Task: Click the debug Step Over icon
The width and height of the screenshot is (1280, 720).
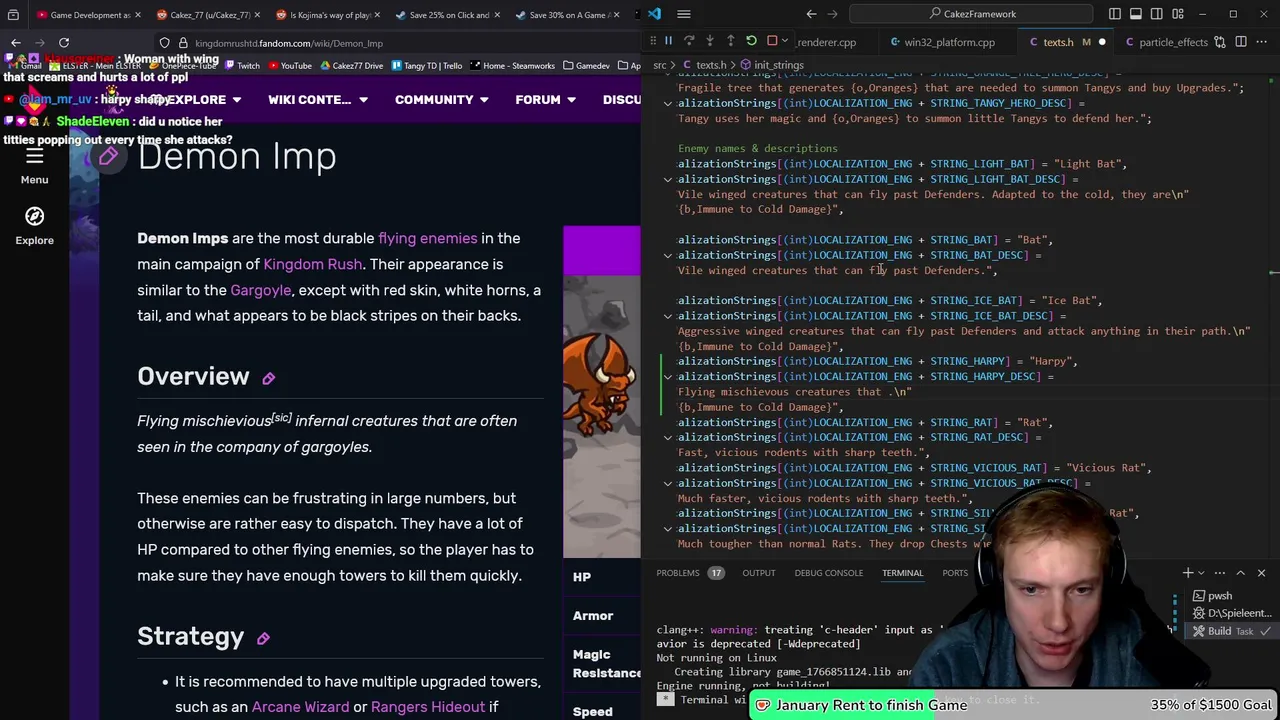Action: (x=689, y=41)
